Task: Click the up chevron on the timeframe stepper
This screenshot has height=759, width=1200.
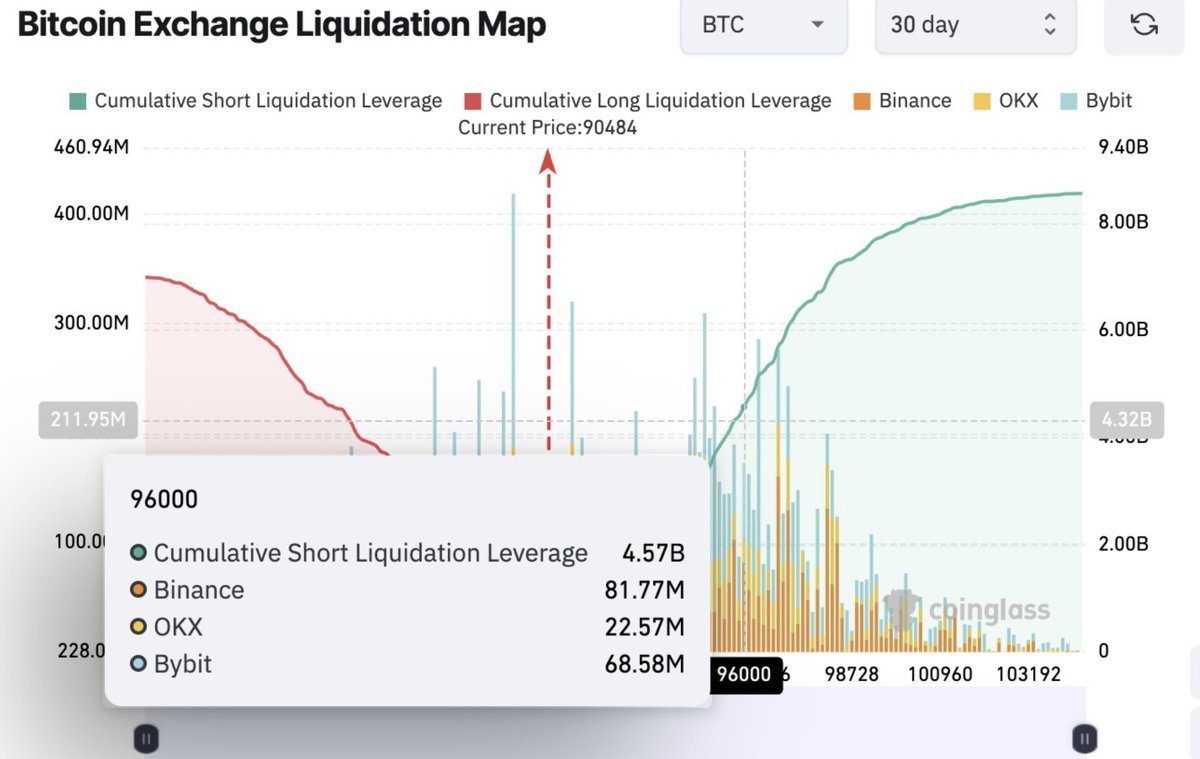Action: point(1049,18)
